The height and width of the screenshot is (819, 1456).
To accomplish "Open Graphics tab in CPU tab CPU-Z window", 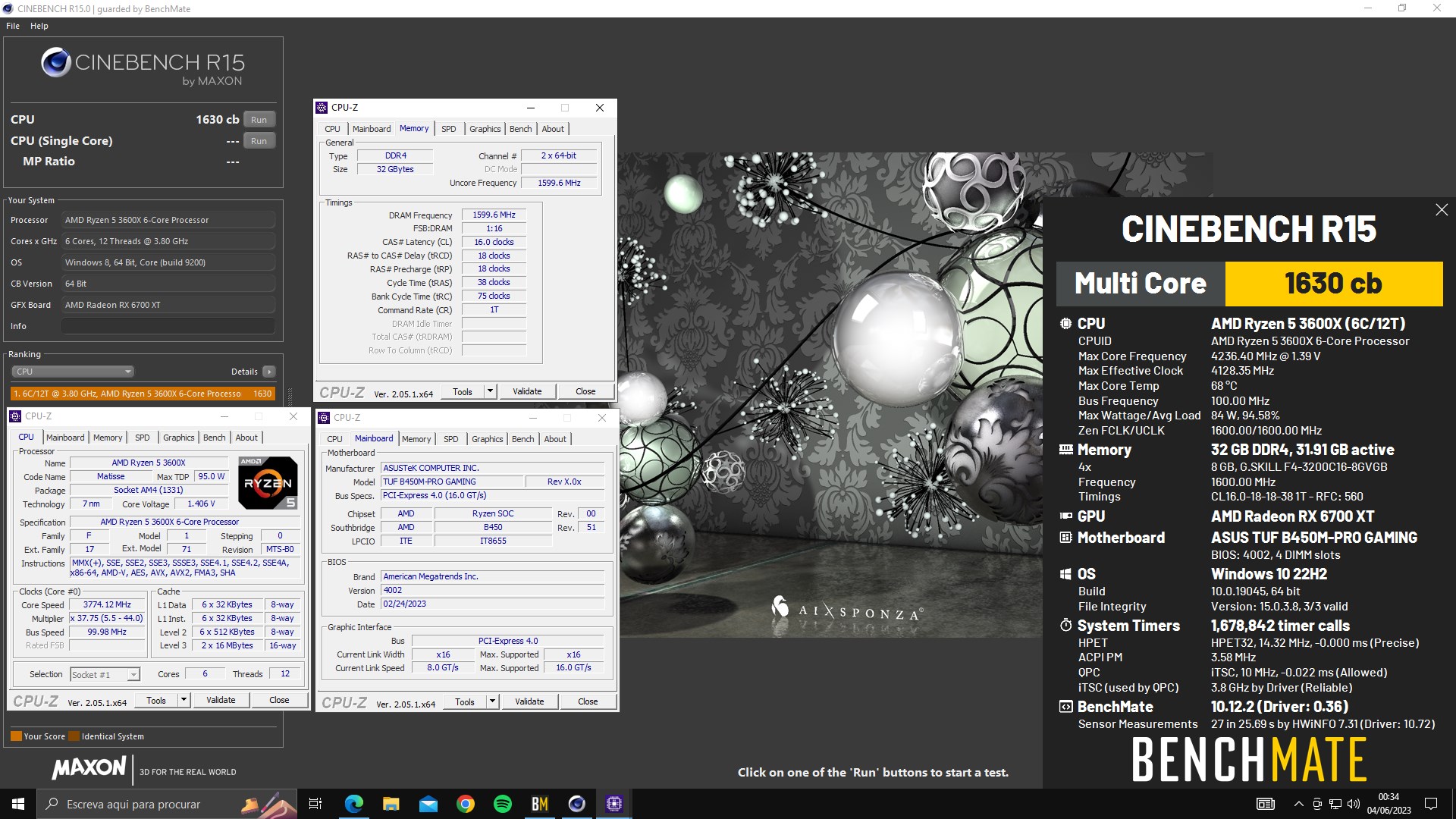I will [x=178, y=438].
